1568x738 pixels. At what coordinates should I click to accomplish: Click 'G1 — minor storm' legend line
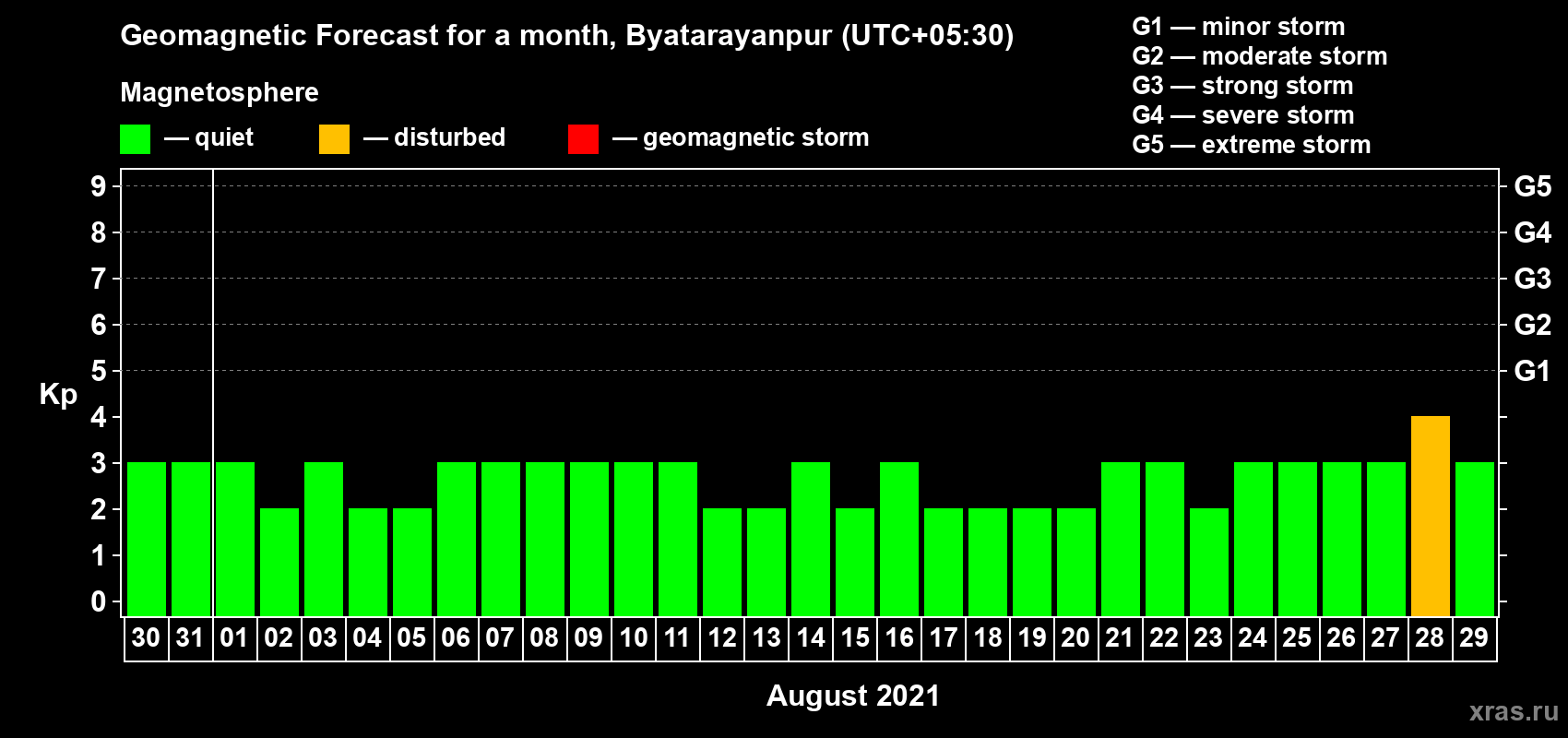coord(1239,27)
